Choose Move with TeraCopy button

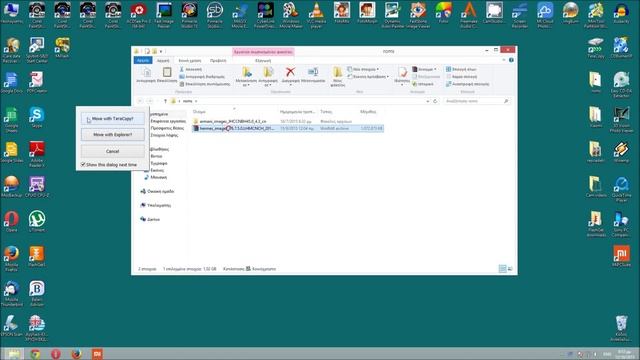click(x=113, y=118)
